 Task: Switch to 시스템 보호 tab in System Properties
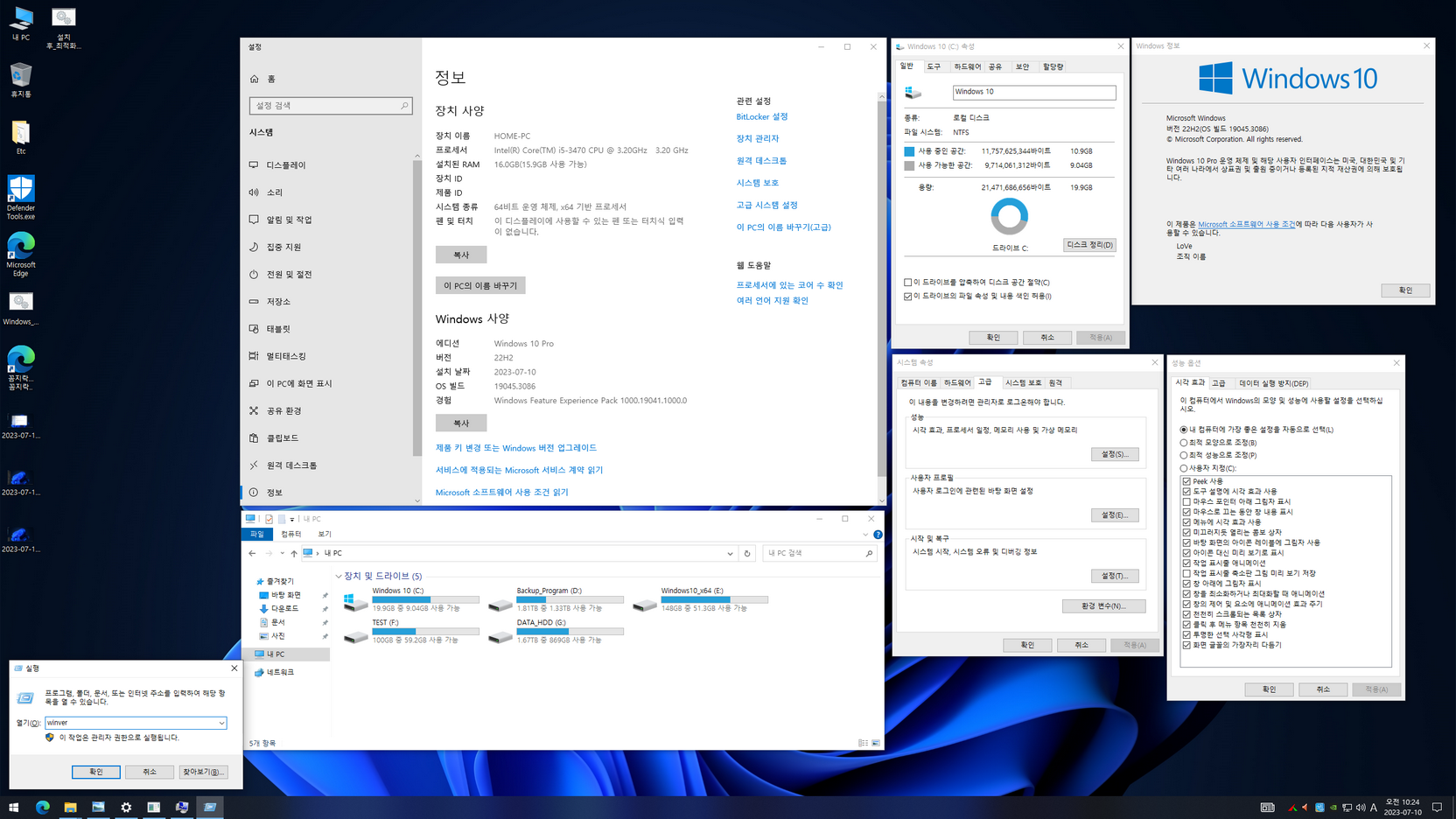pyautogui.click(x=1023, y=383)
